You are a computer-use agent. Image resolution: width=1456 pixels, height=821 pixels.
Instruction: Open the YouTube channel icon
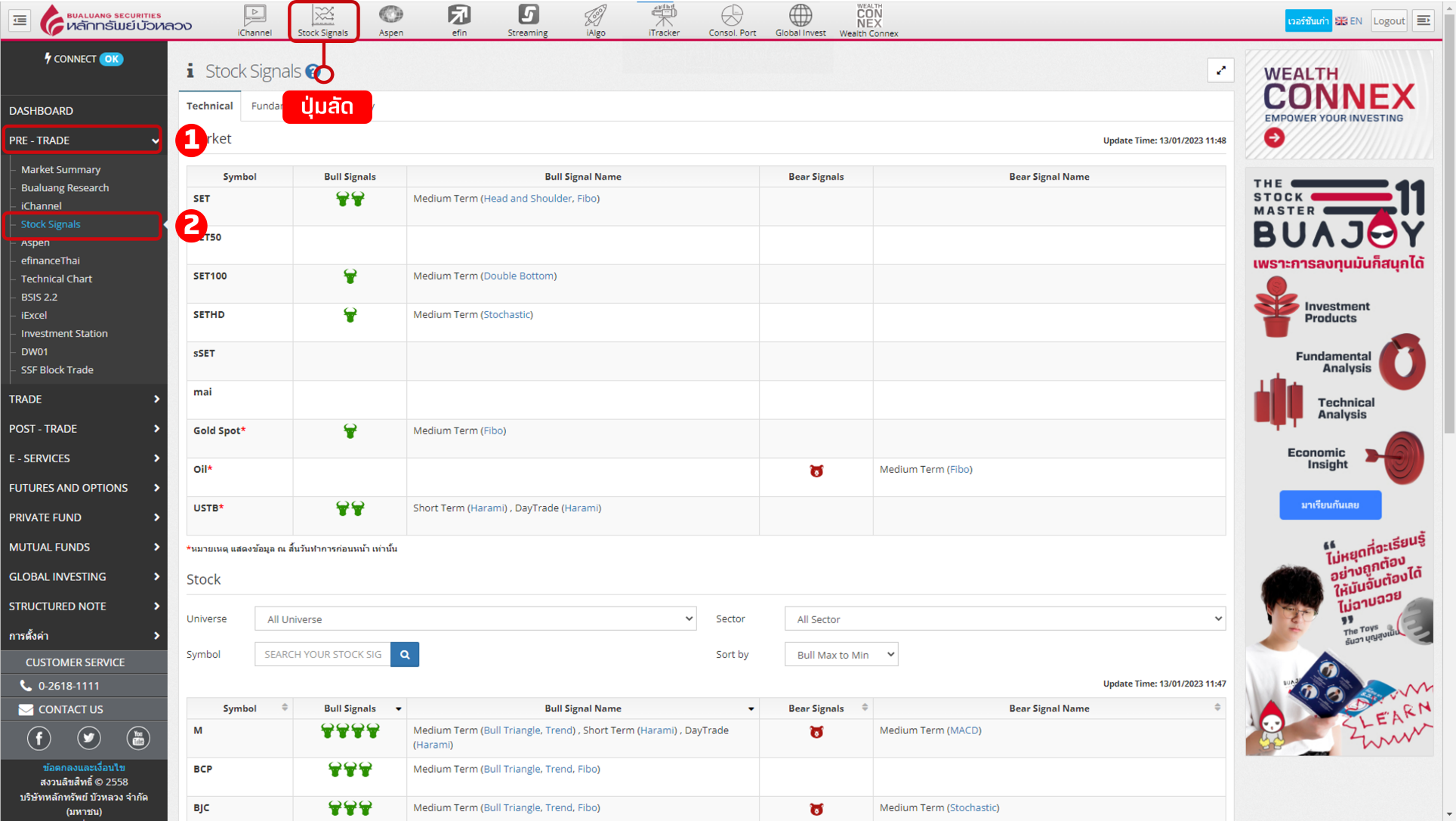click(138, 738)
